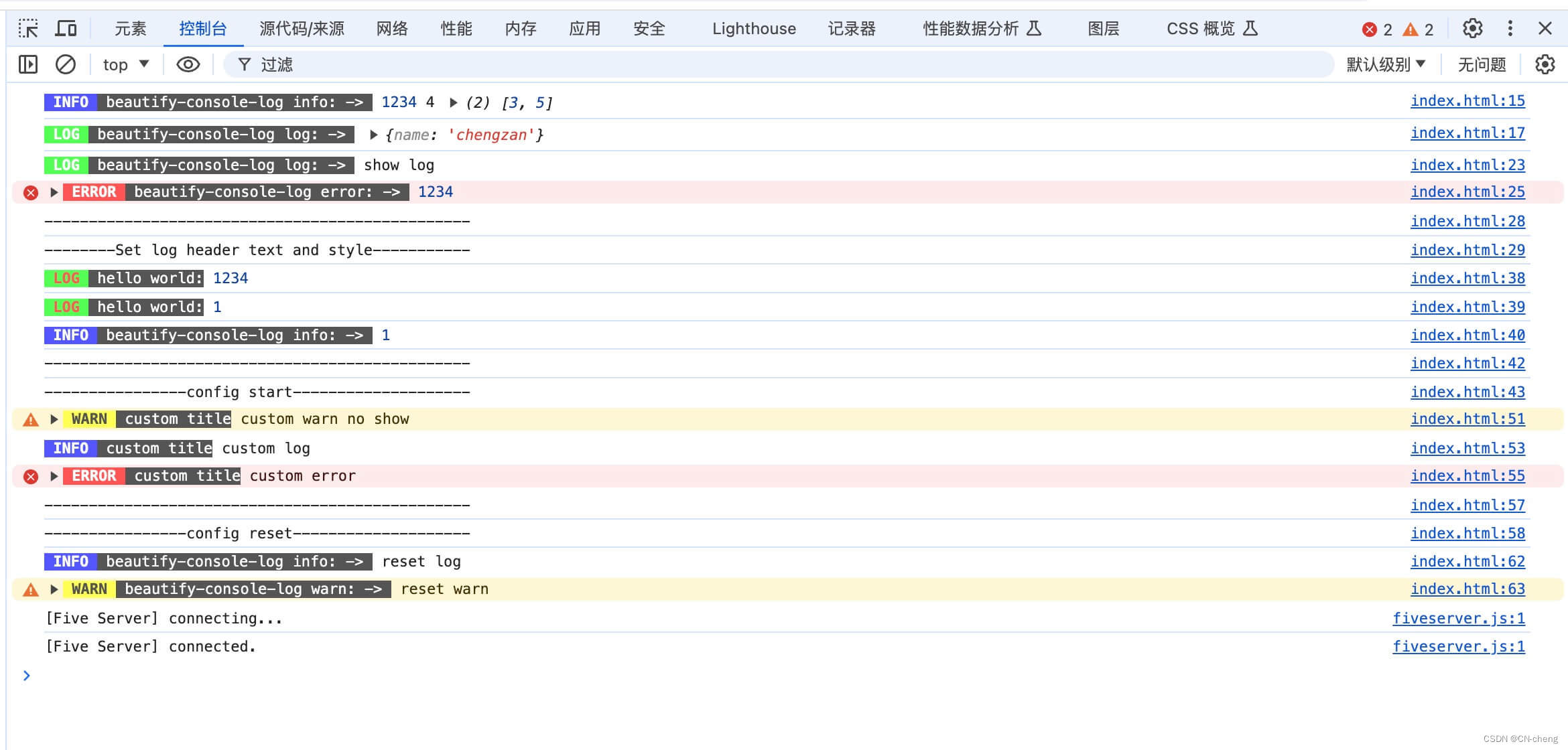Toggle the device toolbar icon
The width and height of the screenshot is (1568, 750).
point(66,29)
